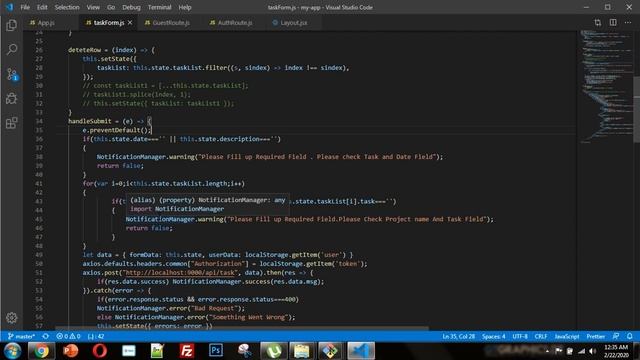The image size is (640, 360).
Task: Click line number 34 in gutter
Action: 39,121
